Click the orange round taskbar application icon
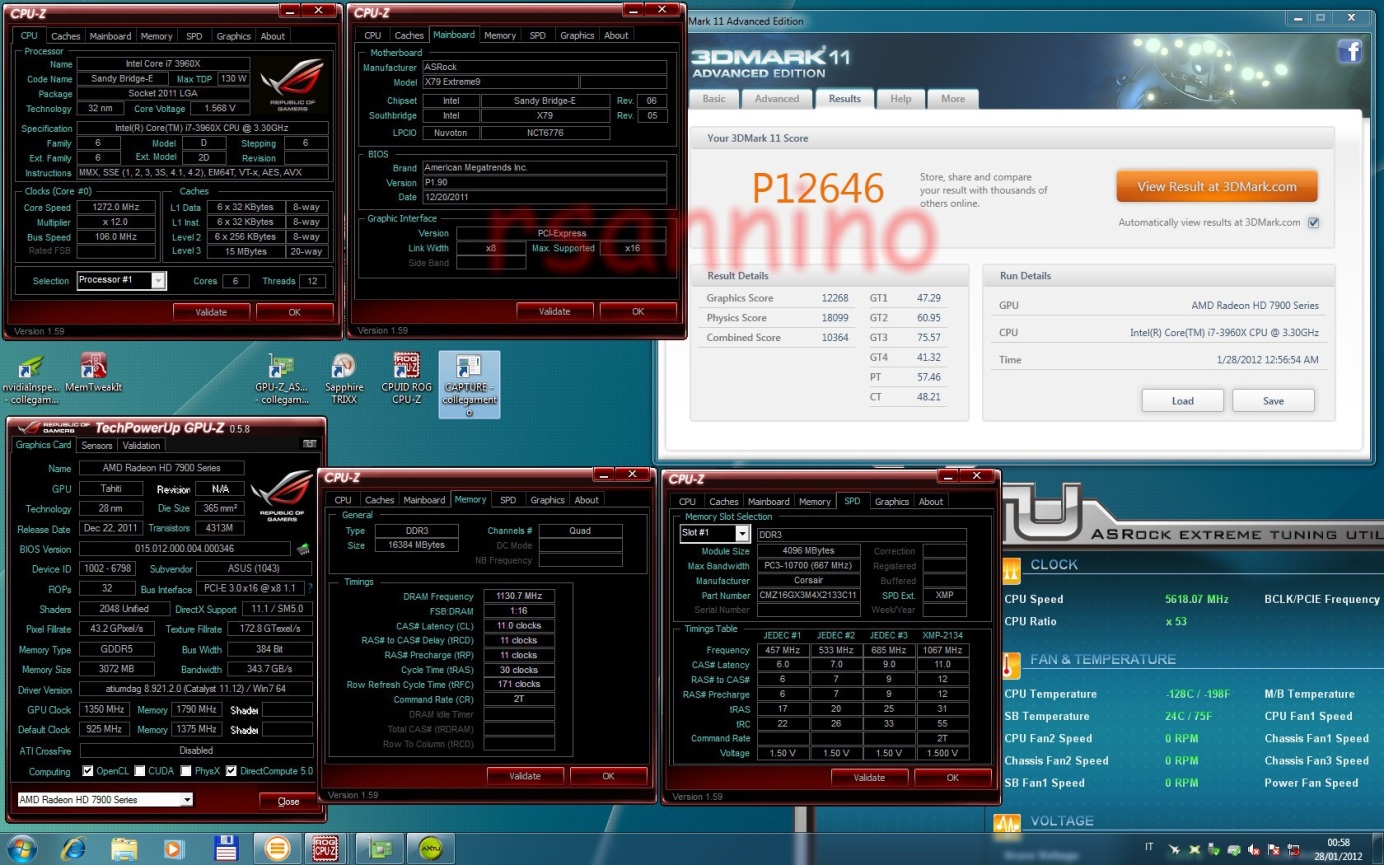The height and width of the screenshot is (865, 1384). click(x=277, y=849)
